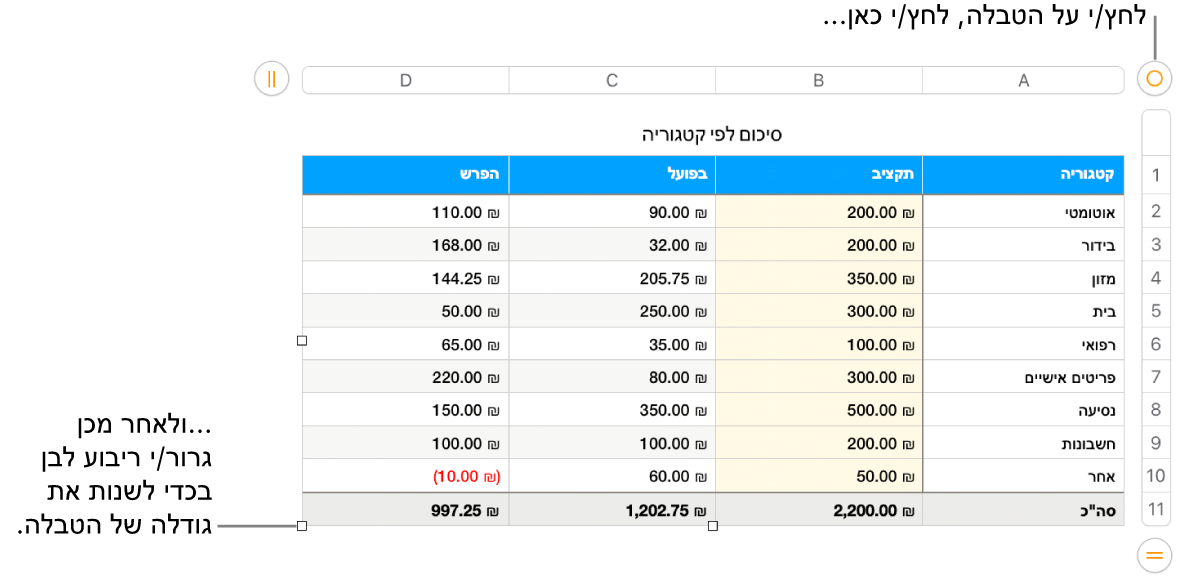Click the 32.00 actual cell
Image resolution: width=1181 pixels, height=580 pixels.
click(x=612, y=245)
